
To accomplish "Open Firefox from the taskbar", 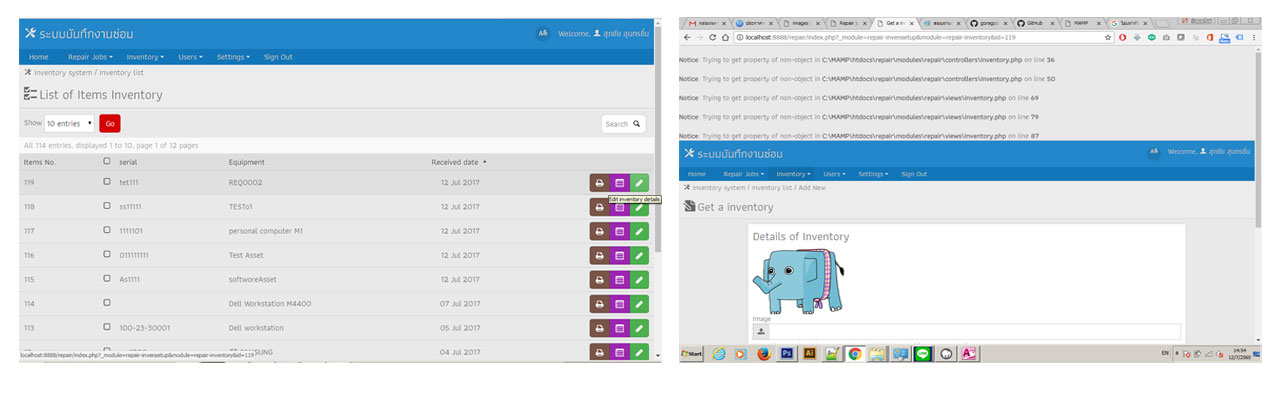I will pyautogui.click(x=763, y=353).
